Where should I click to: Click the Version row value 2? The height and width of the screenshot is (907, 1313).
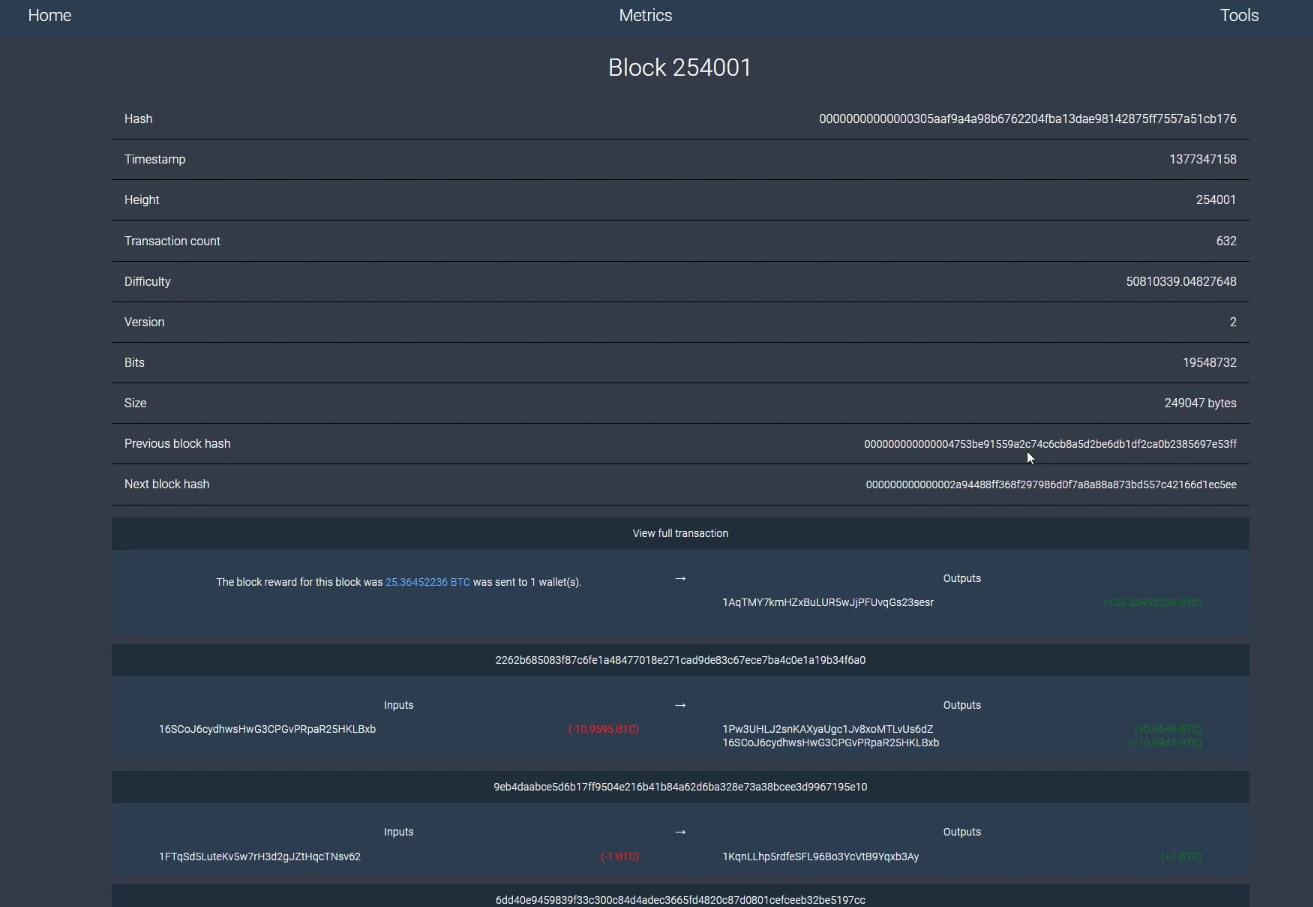1233,322
